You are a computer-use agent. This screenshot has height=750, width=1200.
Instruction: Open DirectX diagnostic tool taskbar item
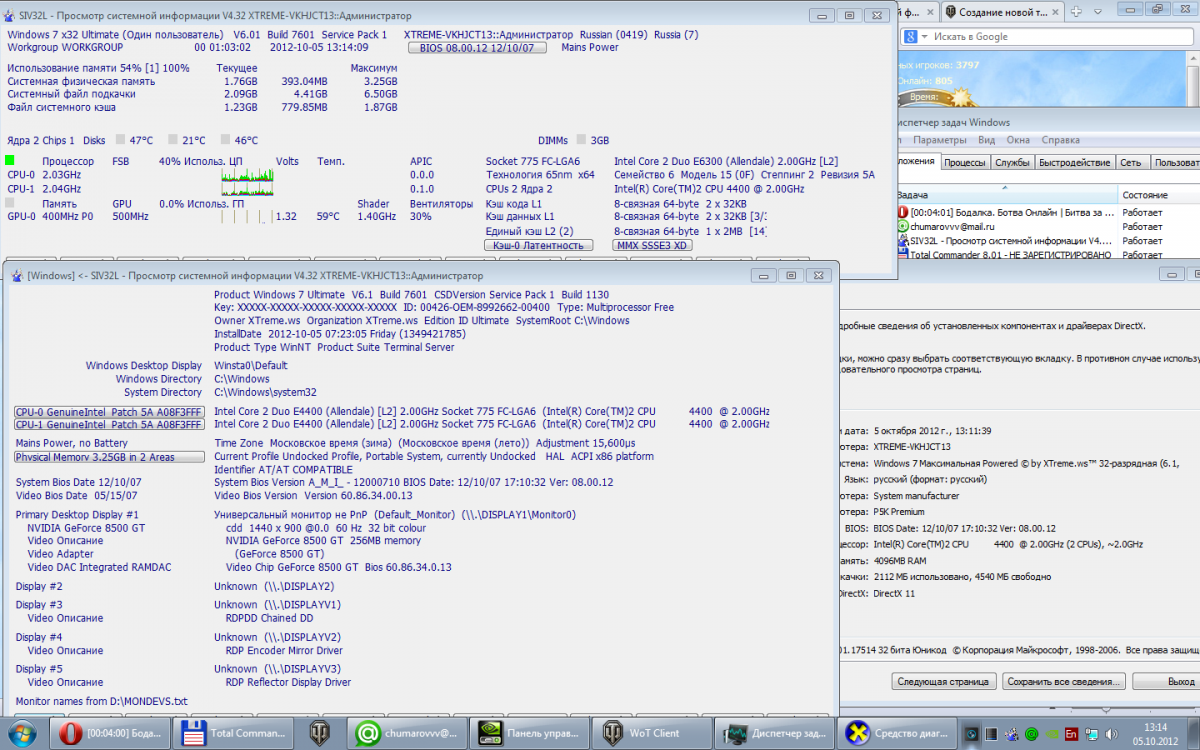tap(895, 733)
